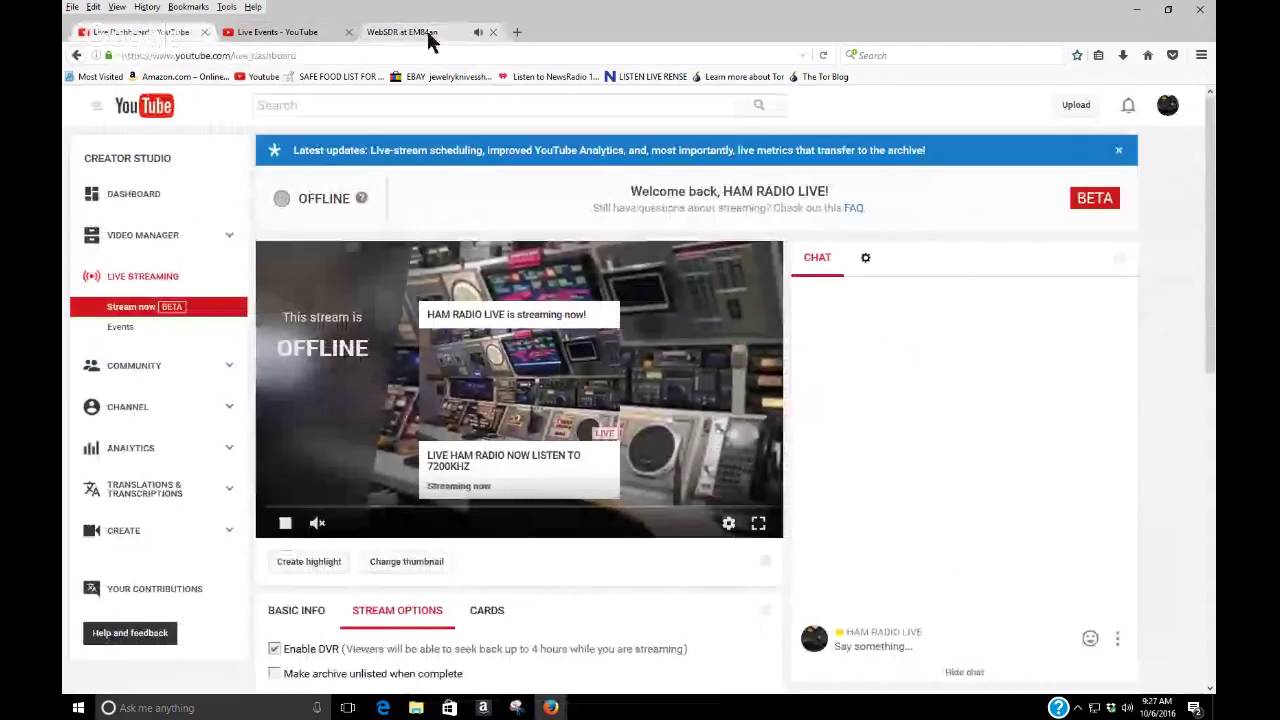Open the File menu

[x=72, y=7]
